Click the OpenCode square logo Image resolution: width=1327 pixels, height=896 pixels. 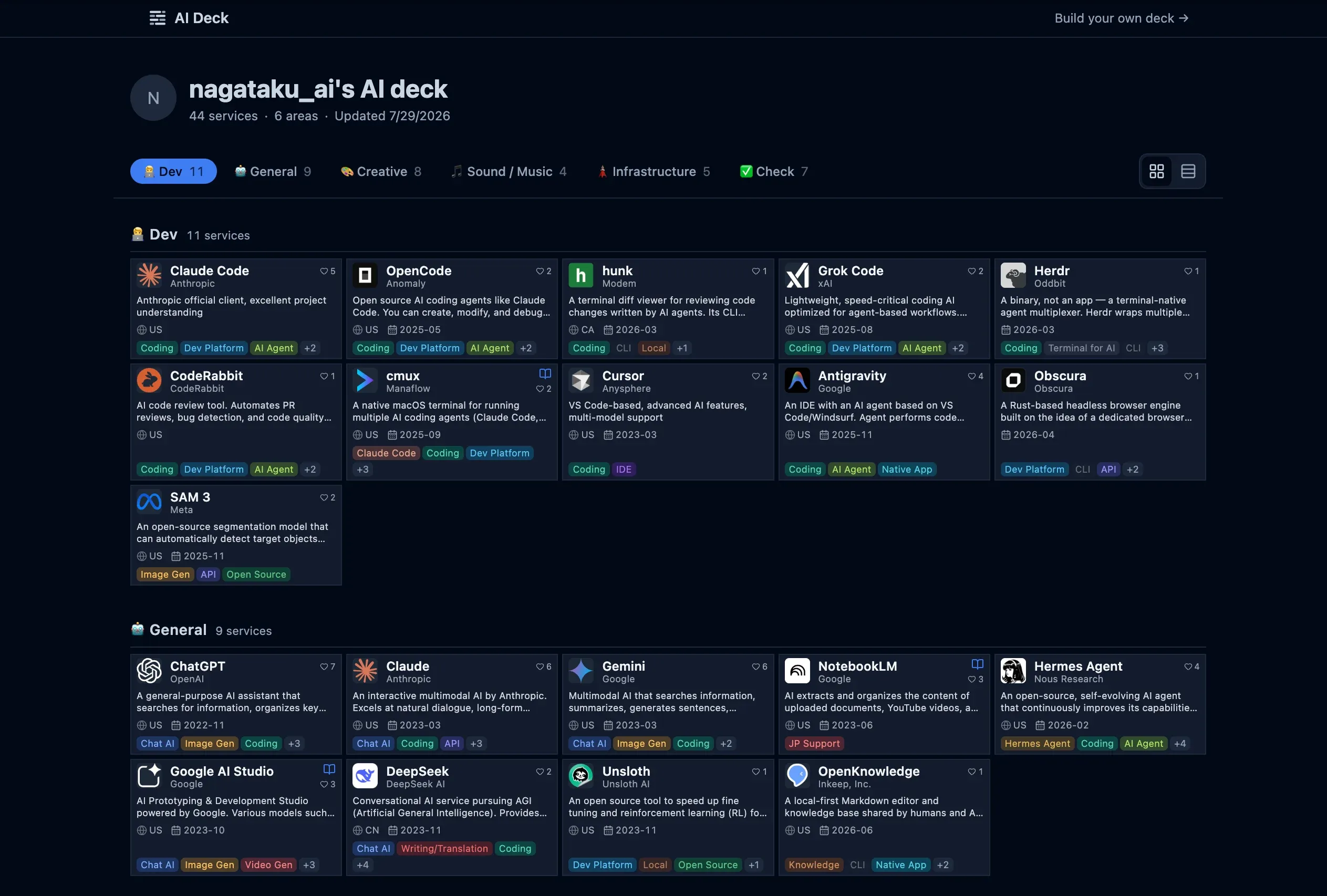click(x=365, y=275)
